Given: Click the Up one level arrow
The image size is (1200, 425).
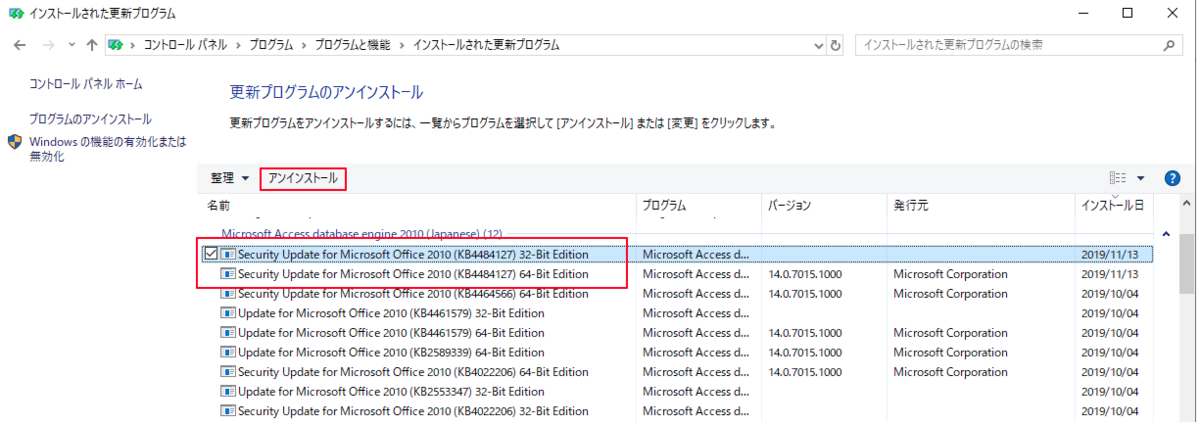Looking at the screenshot, I should tap(92, 45).
